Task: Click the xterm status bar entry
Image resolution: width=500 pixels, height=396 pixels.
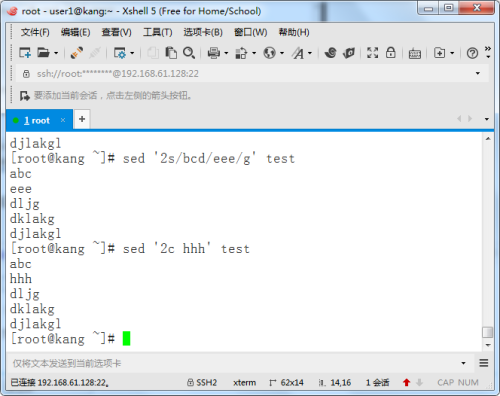Action: tap(245, 382)
